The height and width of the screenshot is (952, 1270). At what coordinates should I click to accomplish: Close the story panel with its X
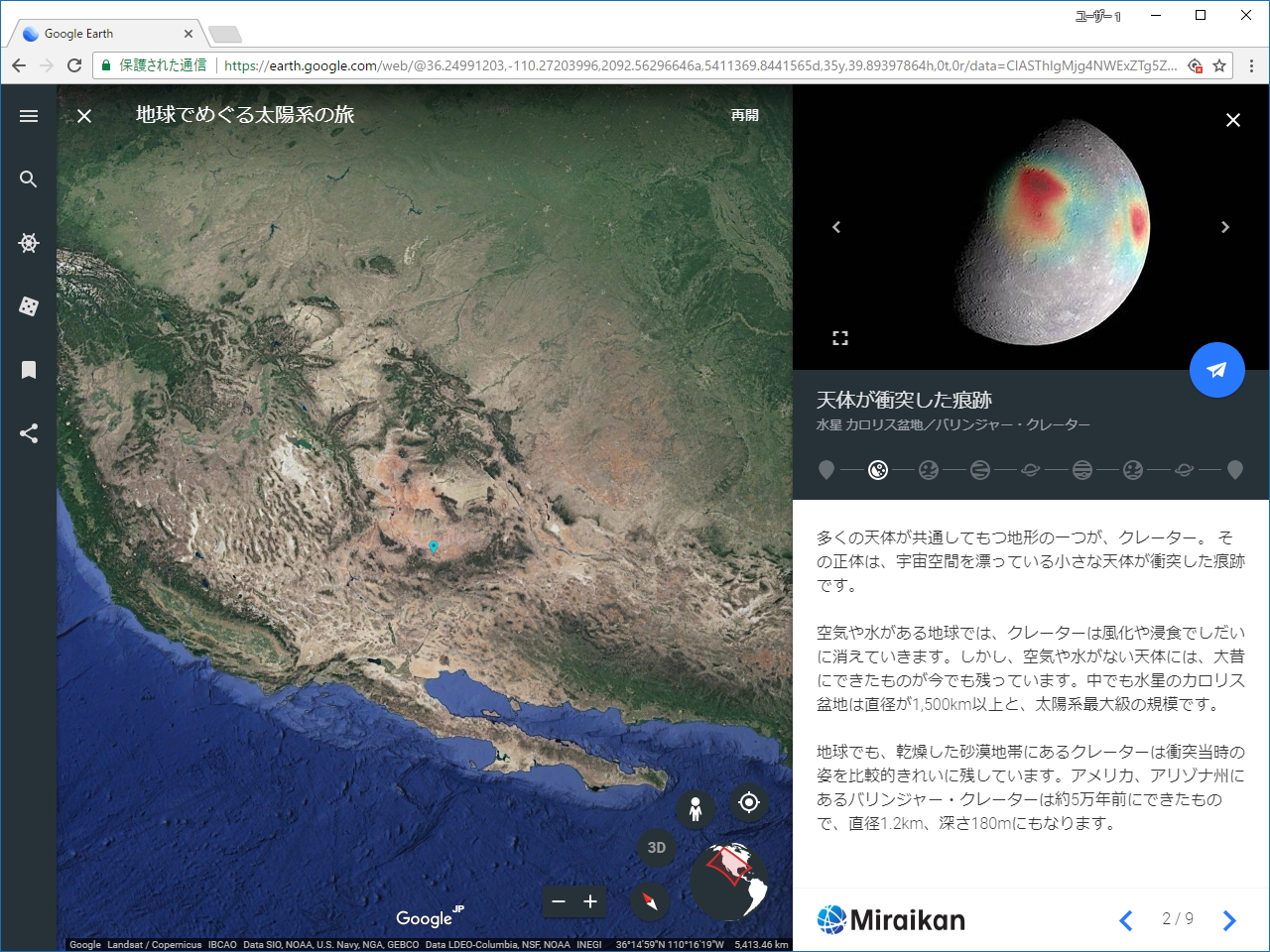(1233, 120)
